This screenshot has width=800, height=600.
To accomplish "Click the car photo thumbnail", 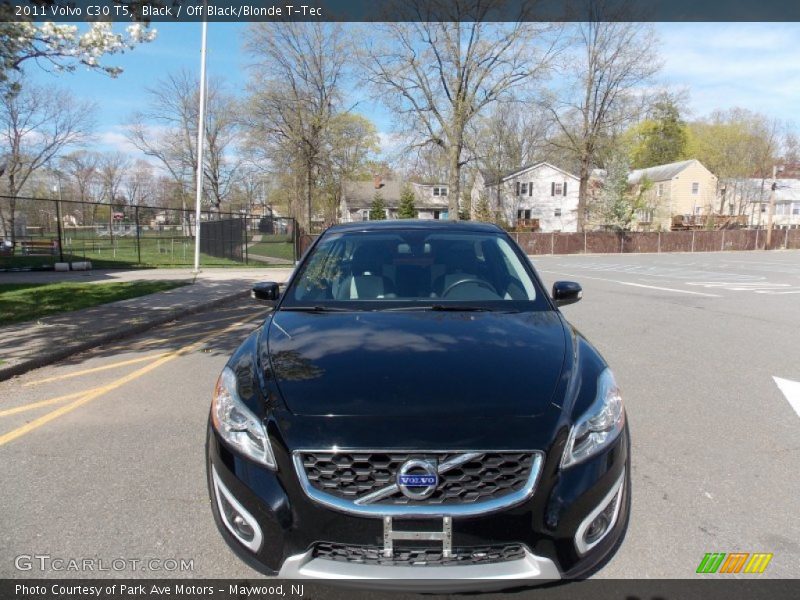I will click(400, 300).
